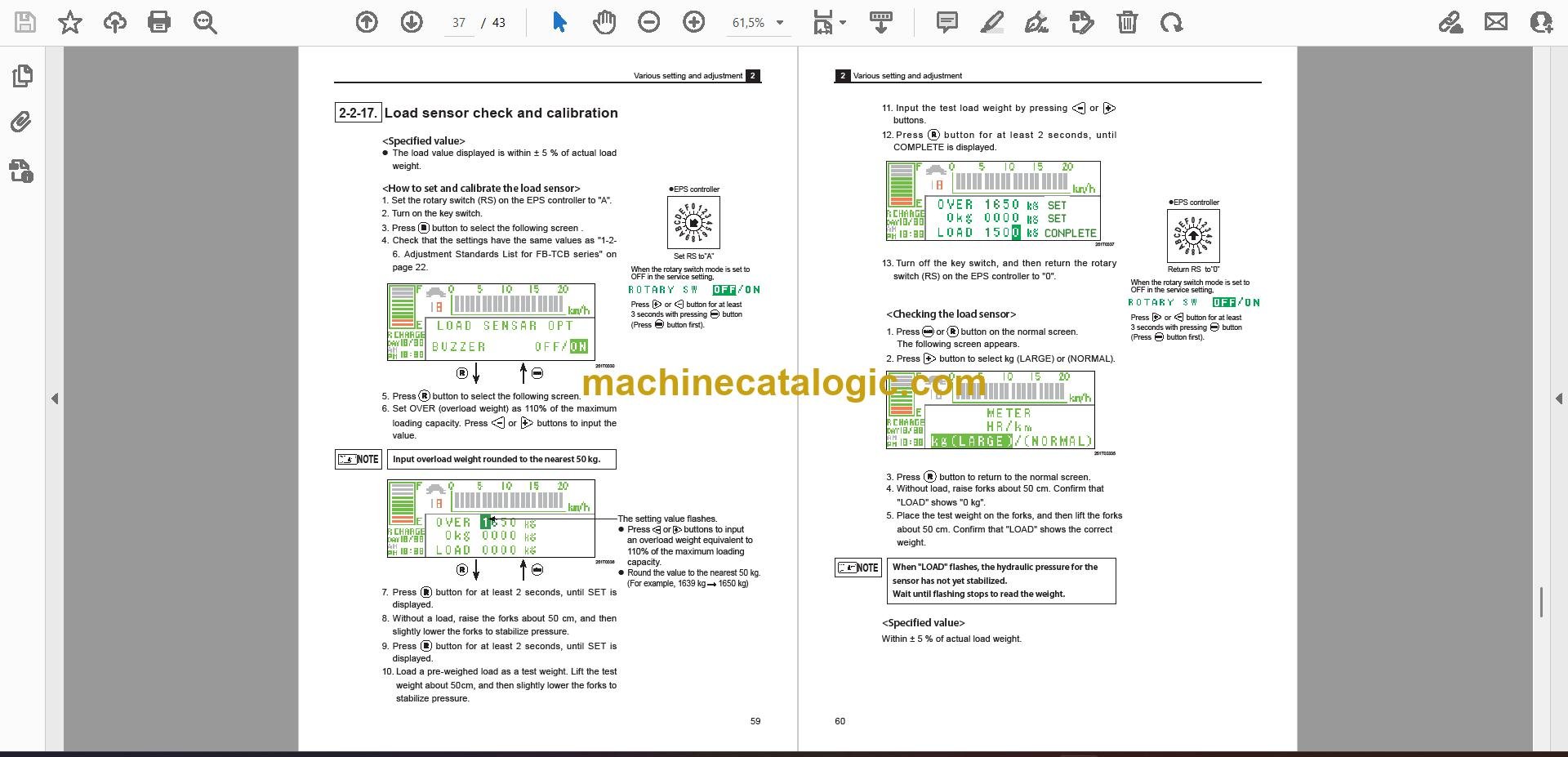This screenshot has width=1568, height=757.
Task: Click the caption 'Return RS to"0"'
Action: [x=1193, y=269]
